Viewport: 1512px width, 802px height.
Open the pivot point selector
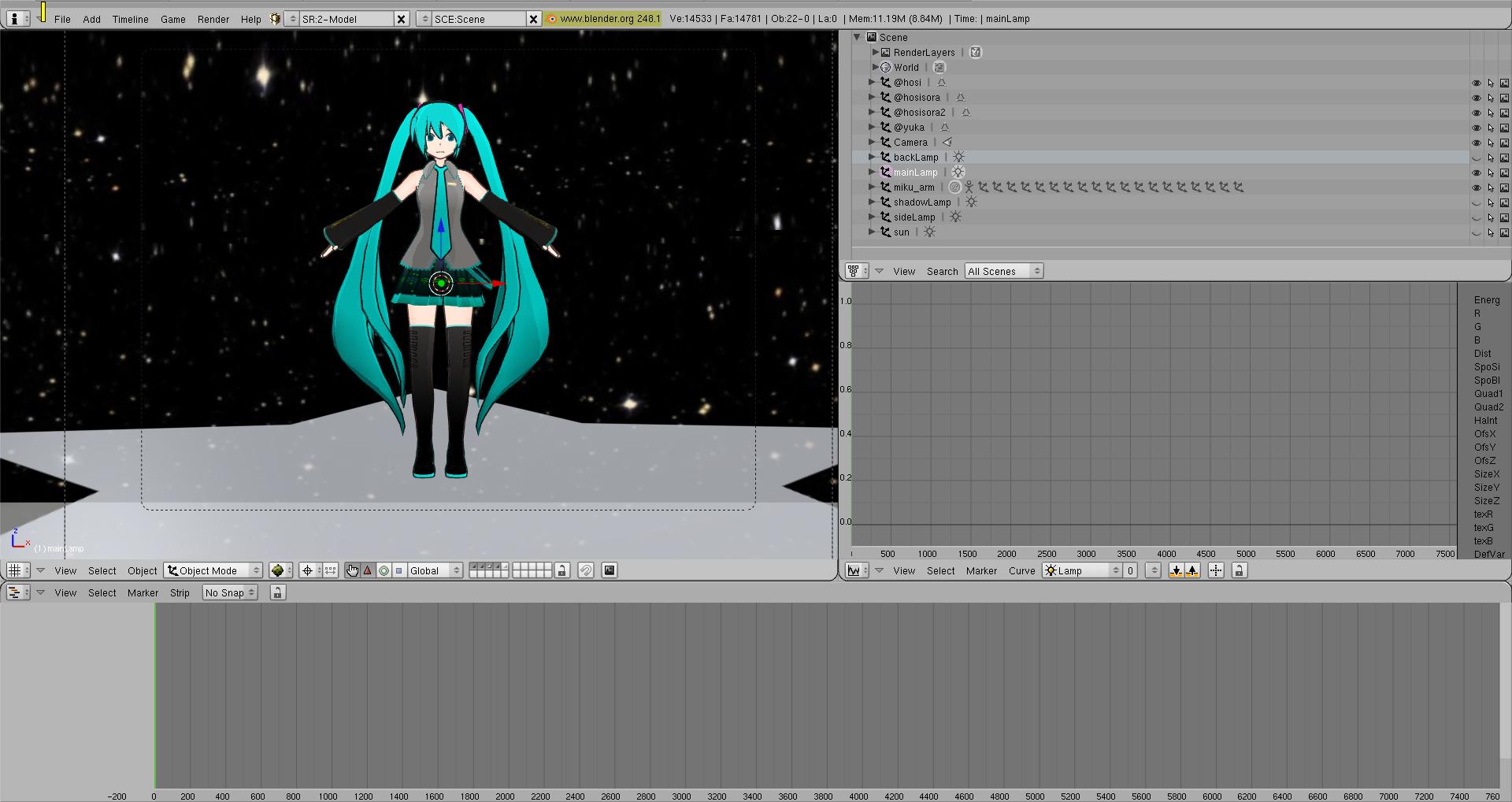[310, 570]
